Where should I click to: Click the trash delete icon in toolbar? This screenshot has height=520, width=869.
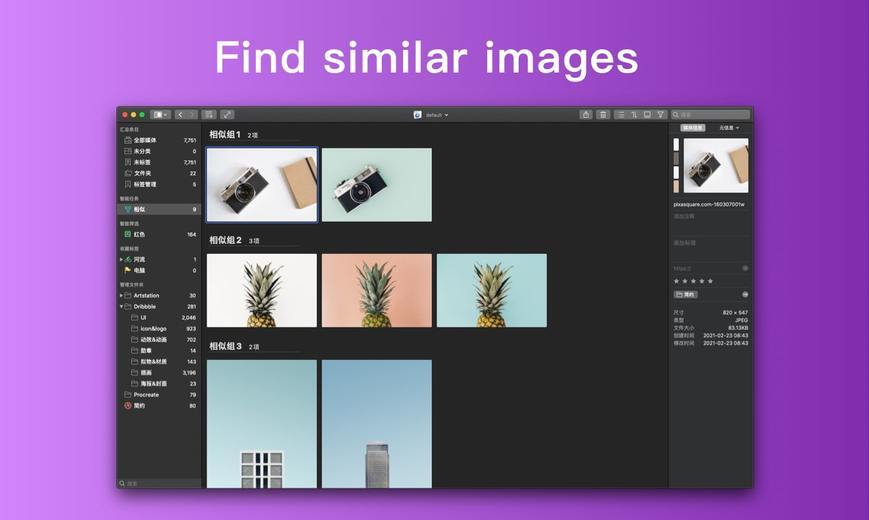(x=603, y=115)
